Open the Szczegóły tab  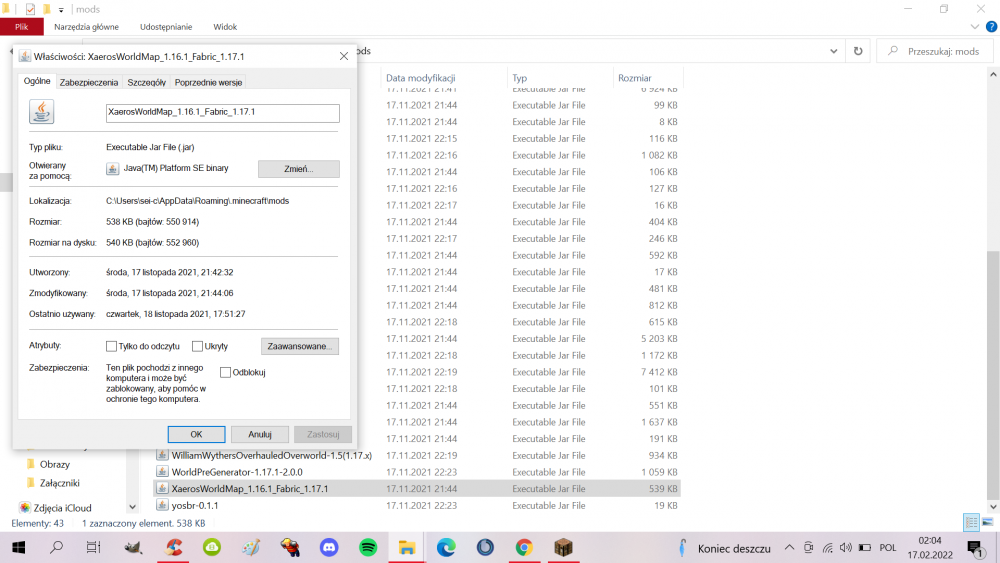coord(146,82)
